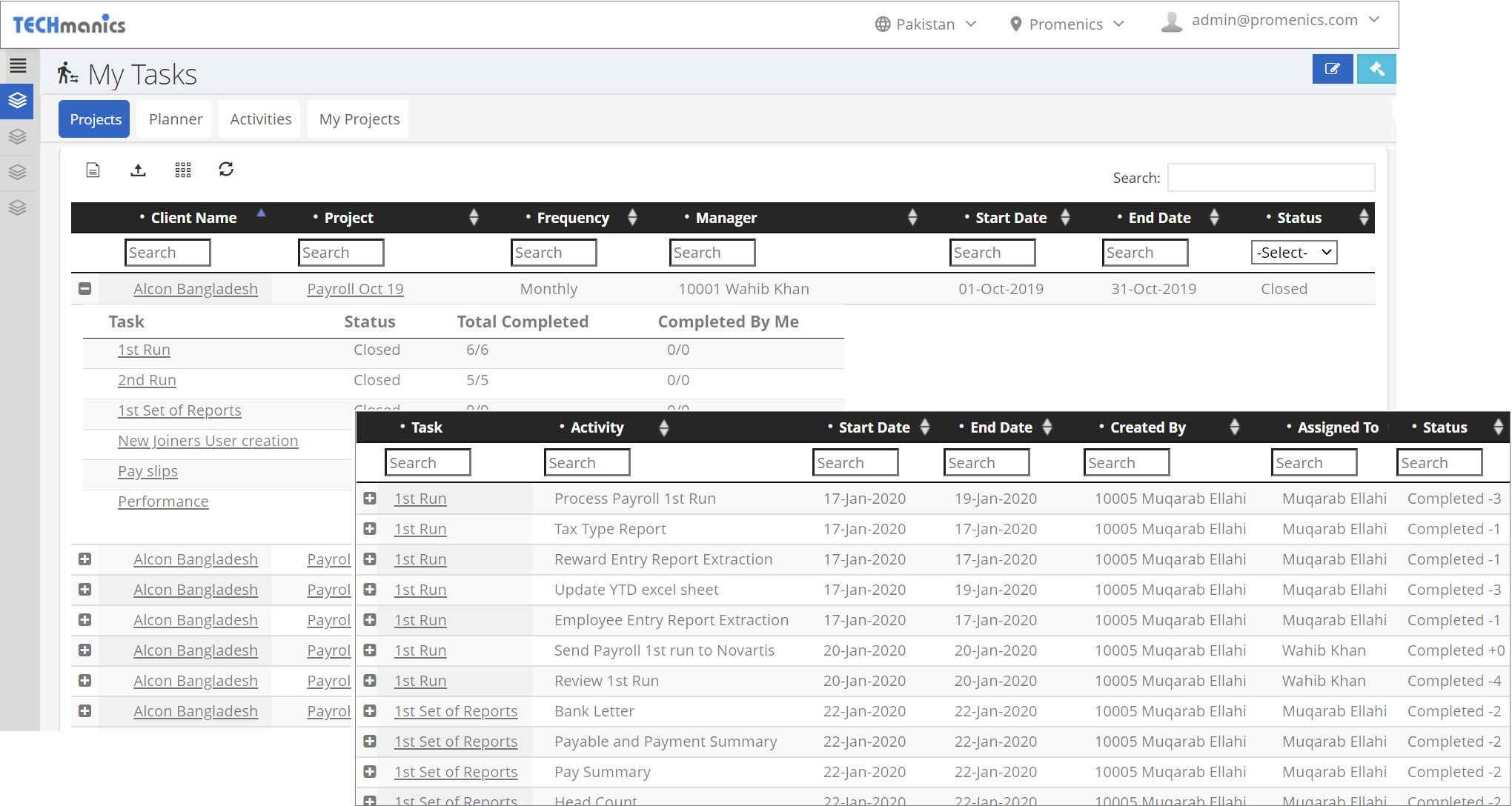Click the TECHmanics logo
This screenshot has width=1512, height=806.
69,24
